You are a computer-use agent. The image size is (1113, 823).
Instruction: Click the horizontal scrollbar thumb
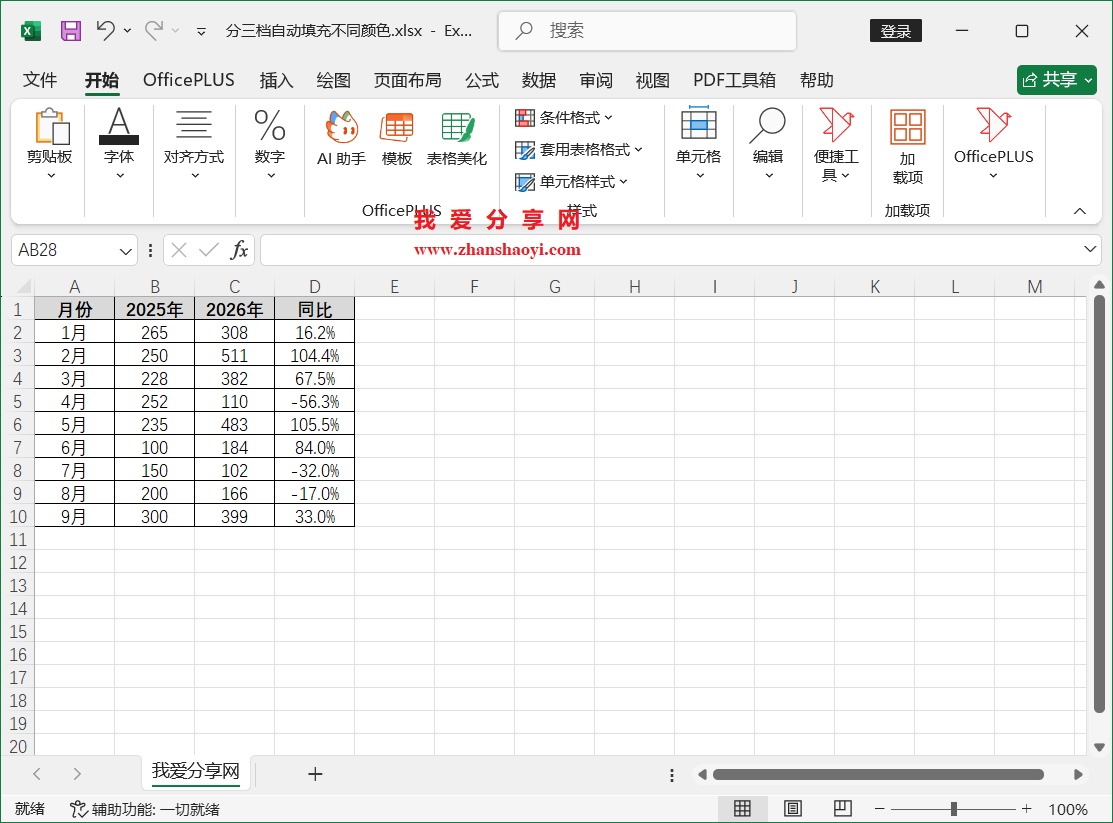coord(878,774)
